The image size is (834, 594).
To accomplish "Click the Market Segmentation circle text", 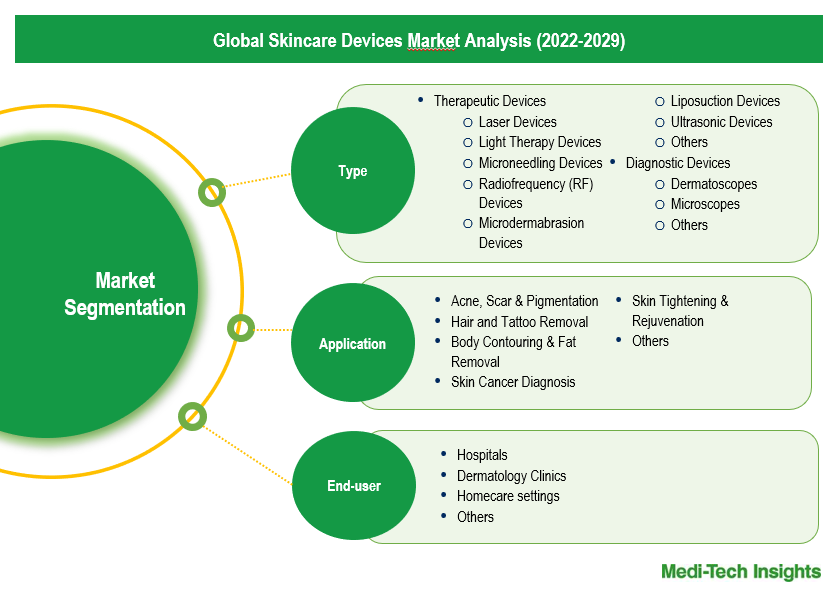I will (125, 294).
